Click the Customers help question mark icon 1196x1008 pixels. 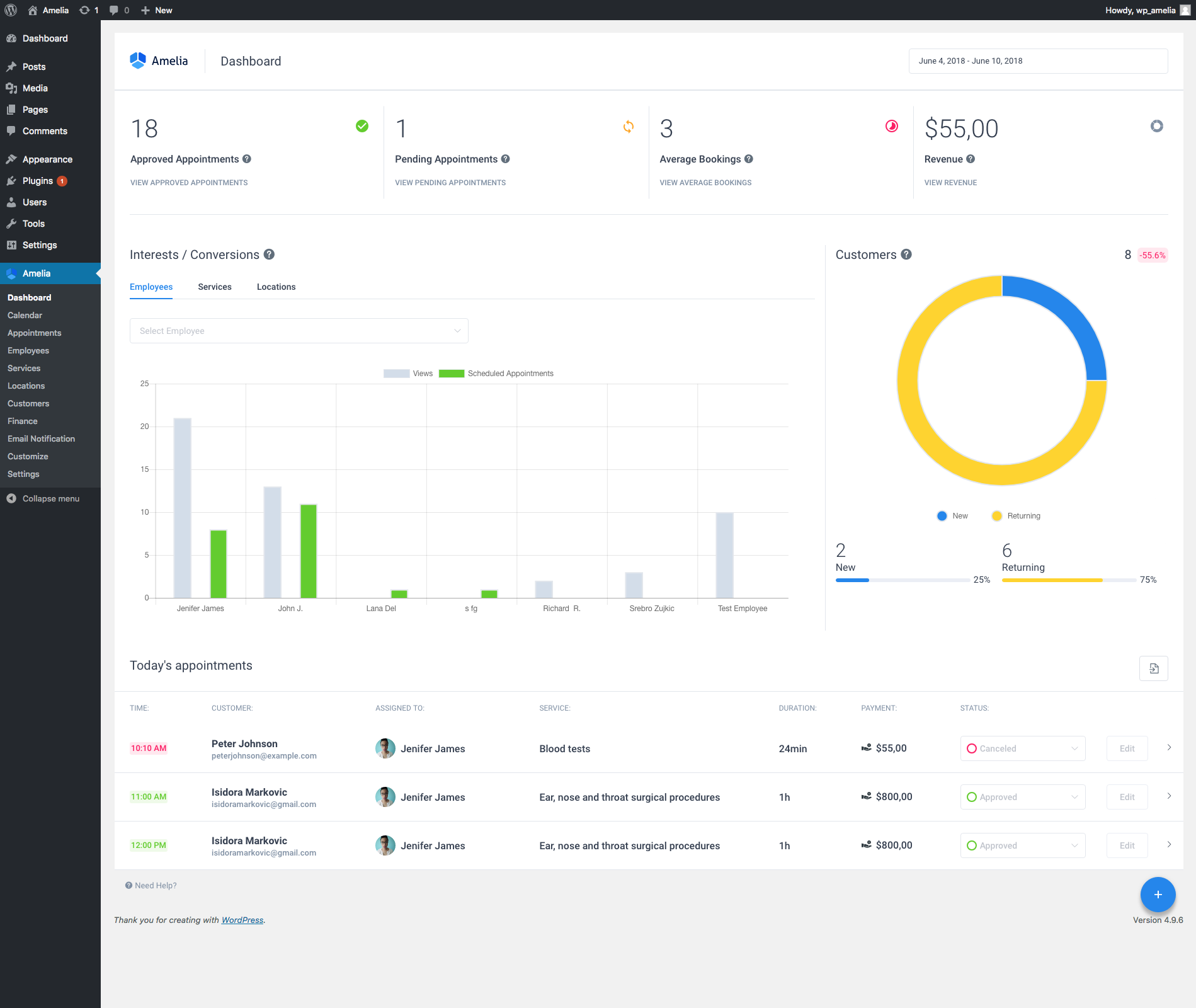coord(906,255)
